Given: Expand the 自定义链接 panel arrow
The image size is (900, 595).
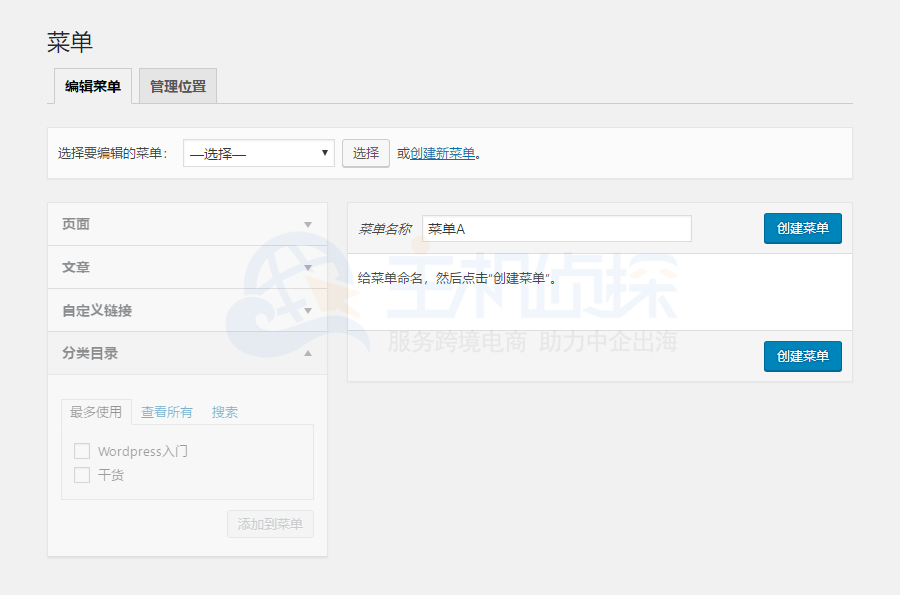Looking at the screenshot, I should [308, 311].
